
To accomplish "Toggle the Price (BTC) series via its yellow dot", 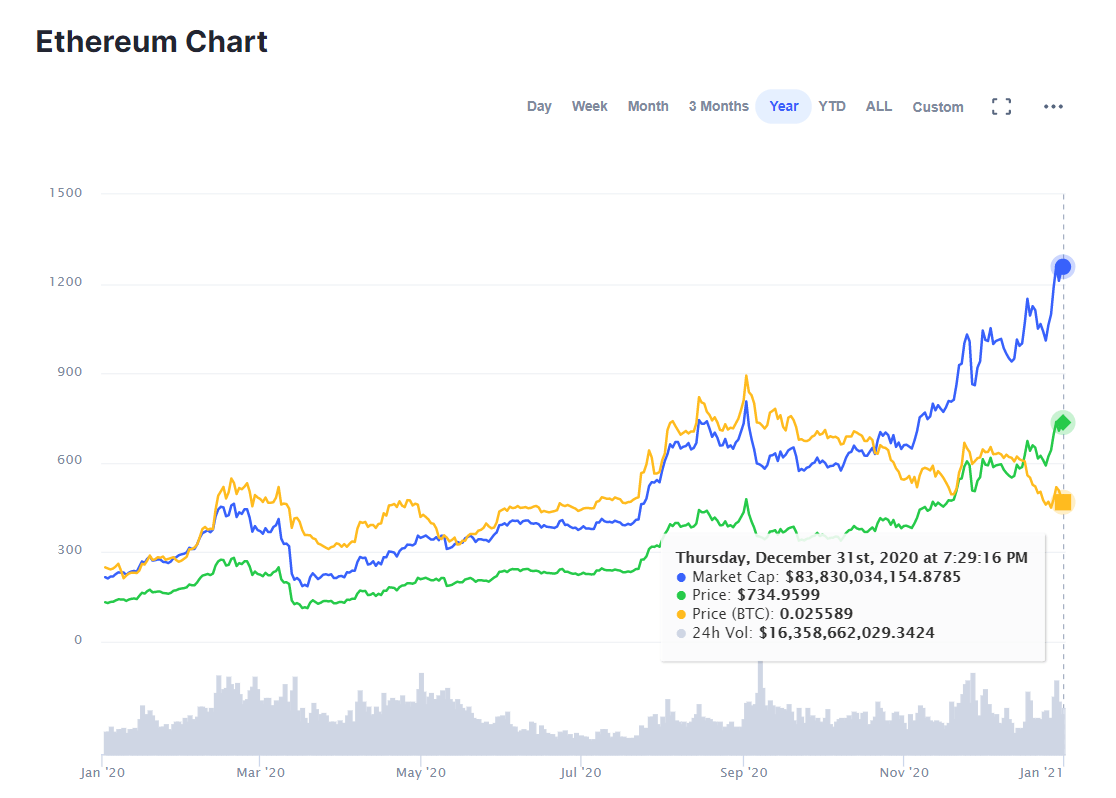I will pos(679,614).
